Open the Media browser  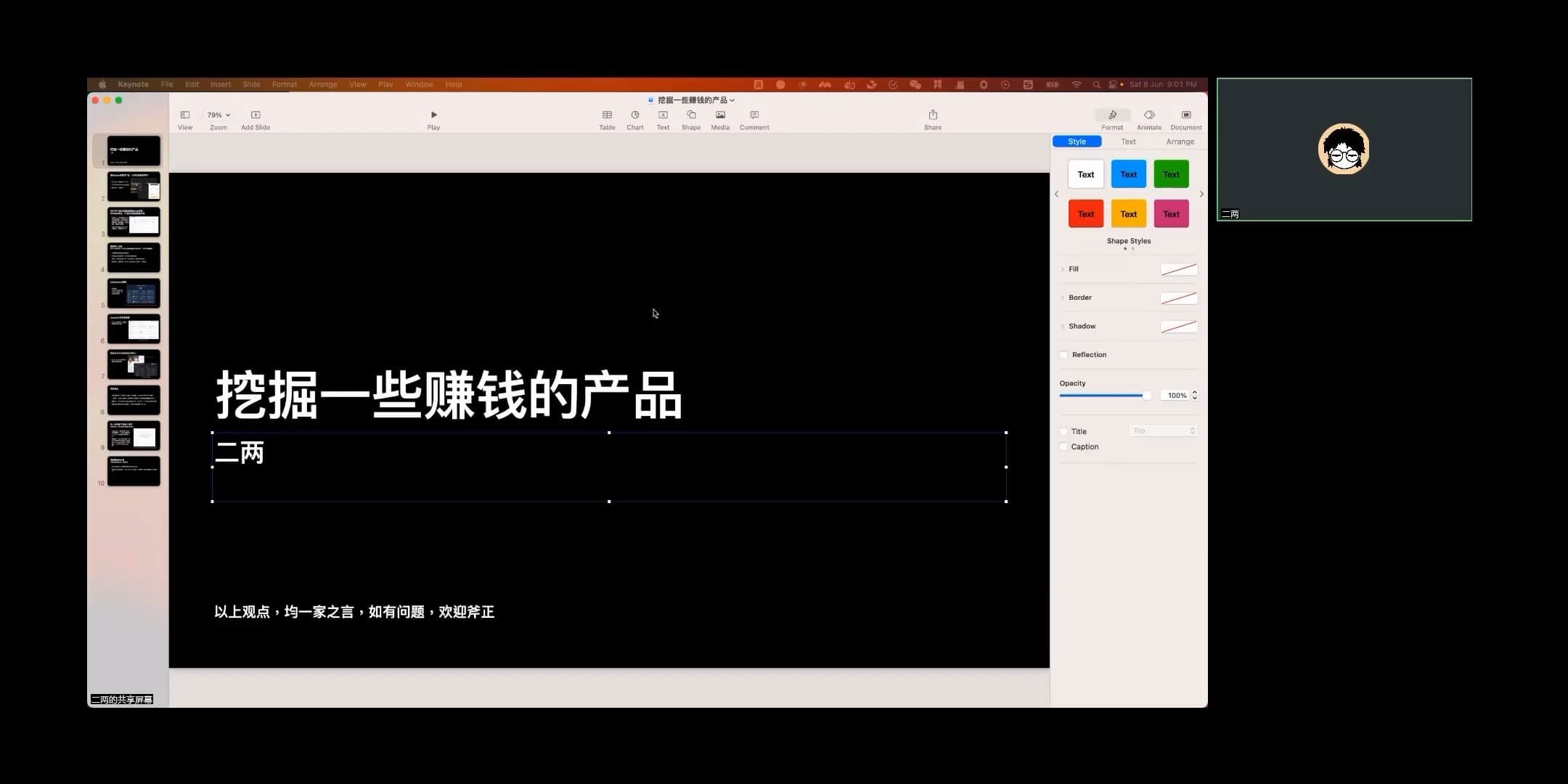[719, 118]
